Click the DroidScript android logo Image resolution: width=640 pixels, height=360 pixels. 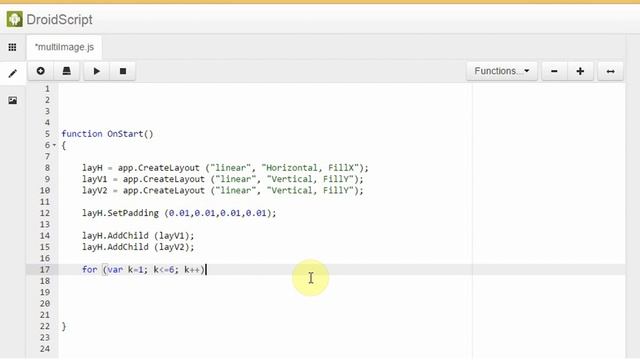(14, 19)
